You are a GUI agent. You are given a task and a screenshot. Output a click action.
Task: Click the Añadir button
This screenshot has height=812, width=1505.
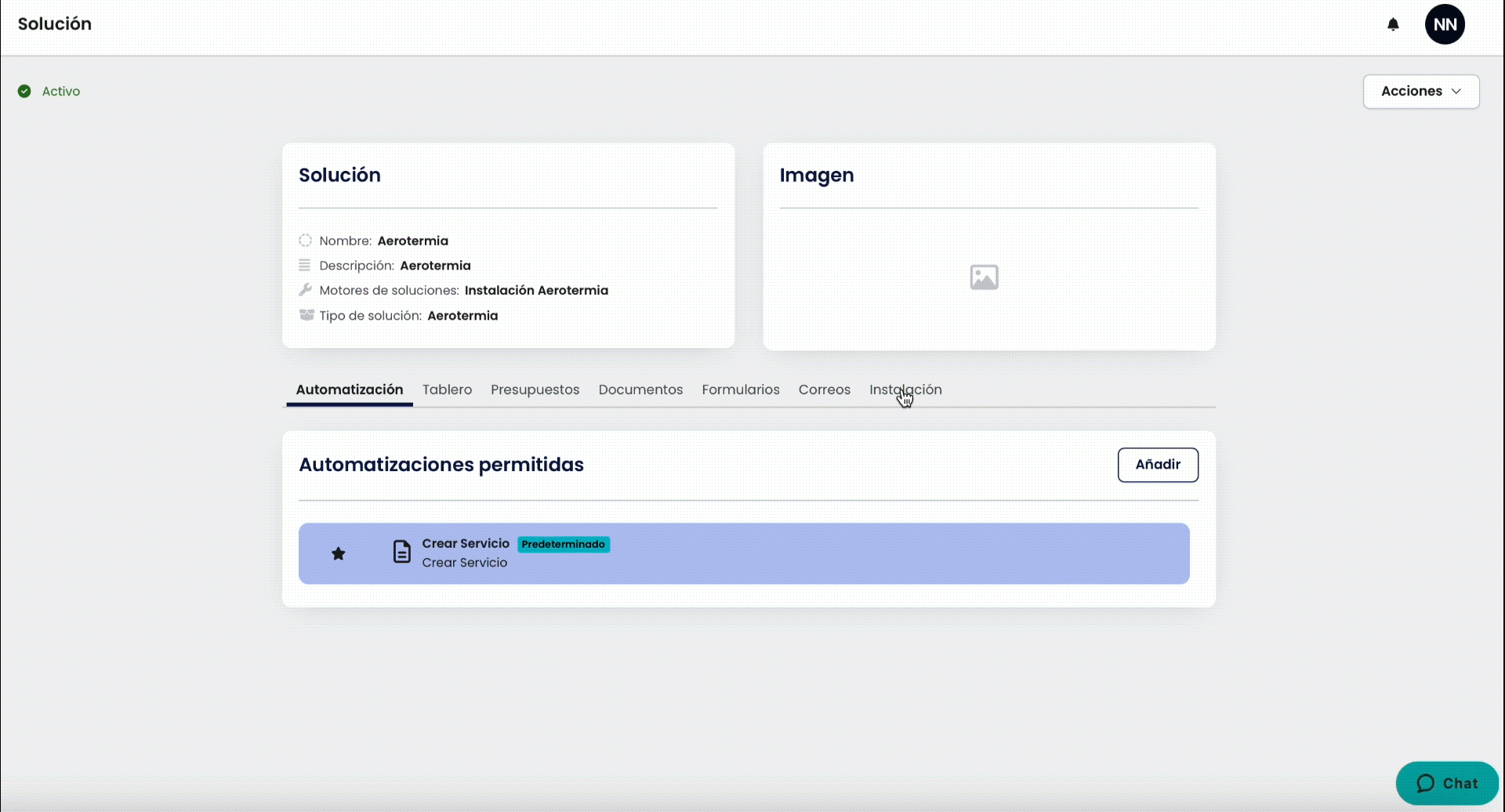(x=1158, y=465)
